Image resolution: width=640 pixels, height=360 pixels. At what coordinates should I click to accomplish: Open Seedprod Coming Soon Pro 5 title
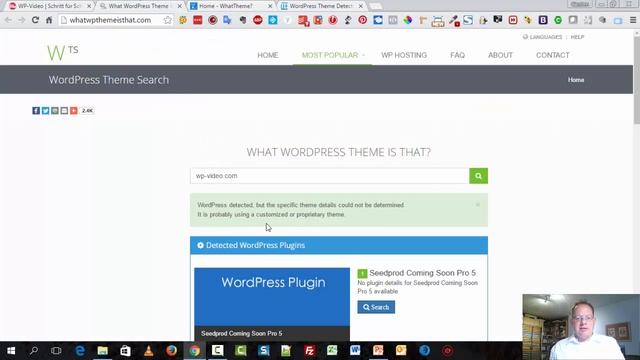point(422,273)
